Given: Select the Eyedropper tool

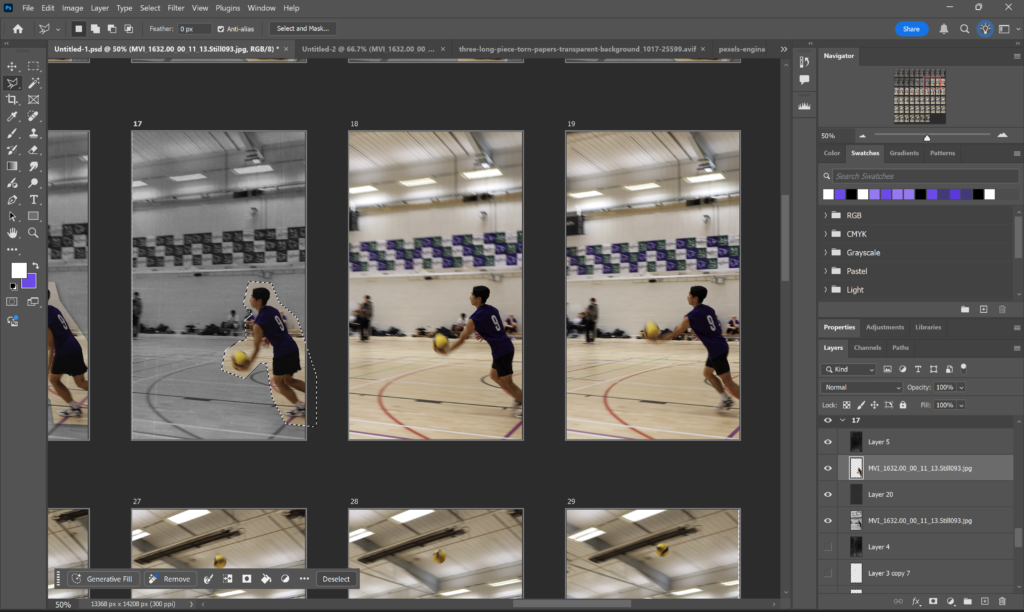Looking at the screenshot, I should [12, 117].
